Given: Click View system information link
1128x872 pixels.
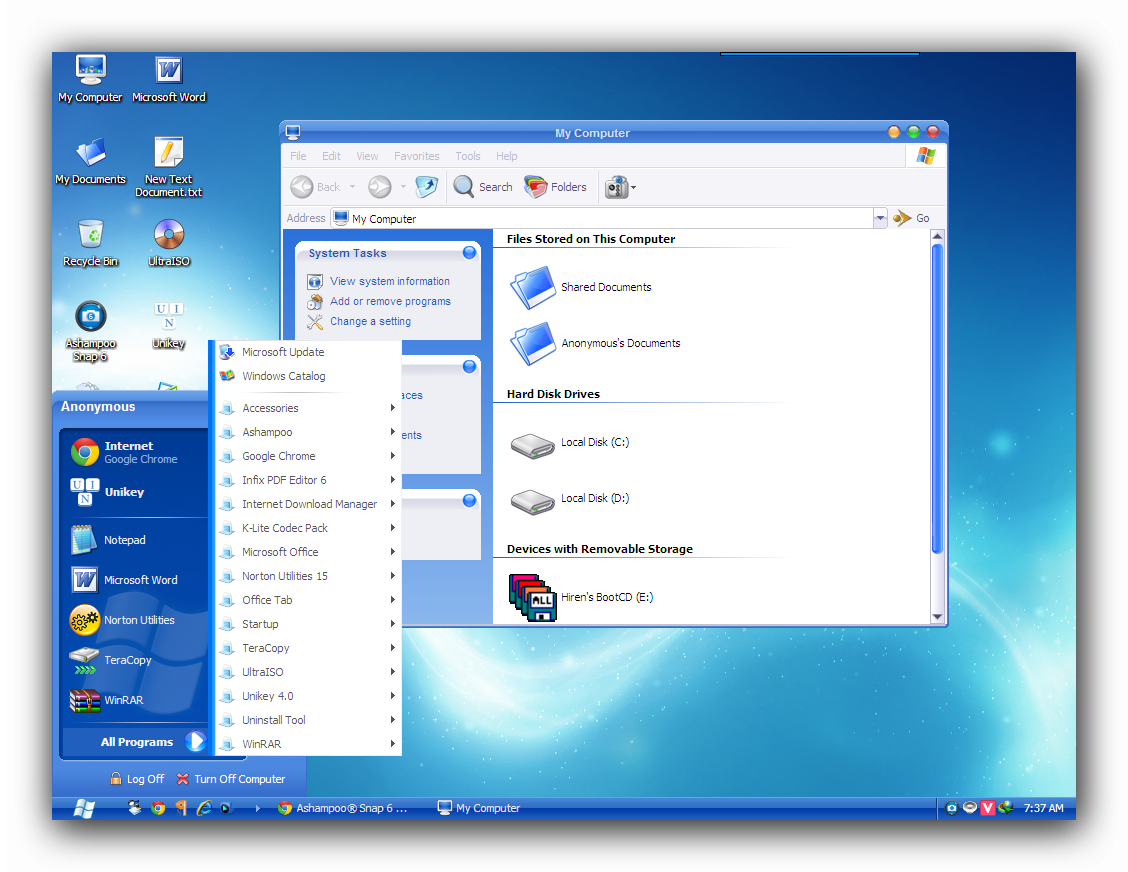Looking at the screenshot, I should tap(390, 281).
